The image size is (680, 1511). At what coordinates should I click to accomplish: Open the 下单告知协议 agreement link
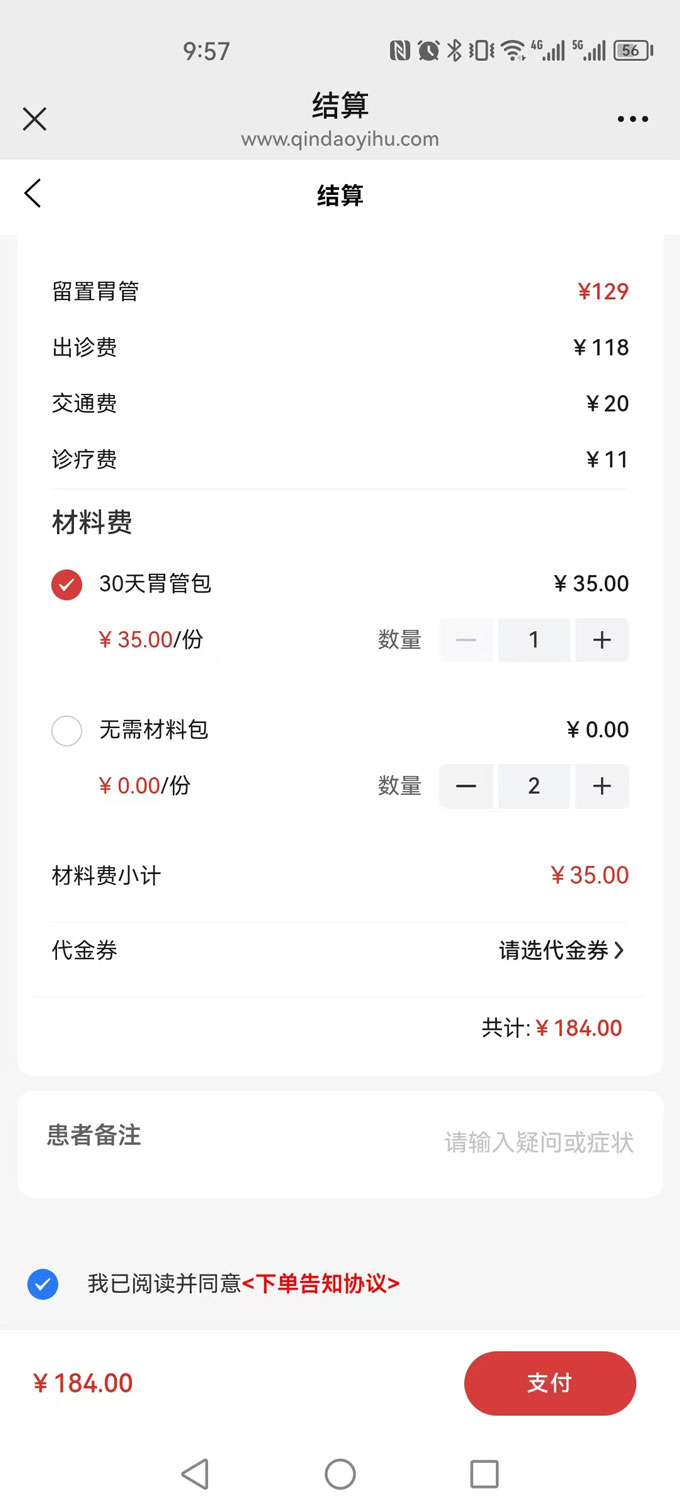point(321,1284)
